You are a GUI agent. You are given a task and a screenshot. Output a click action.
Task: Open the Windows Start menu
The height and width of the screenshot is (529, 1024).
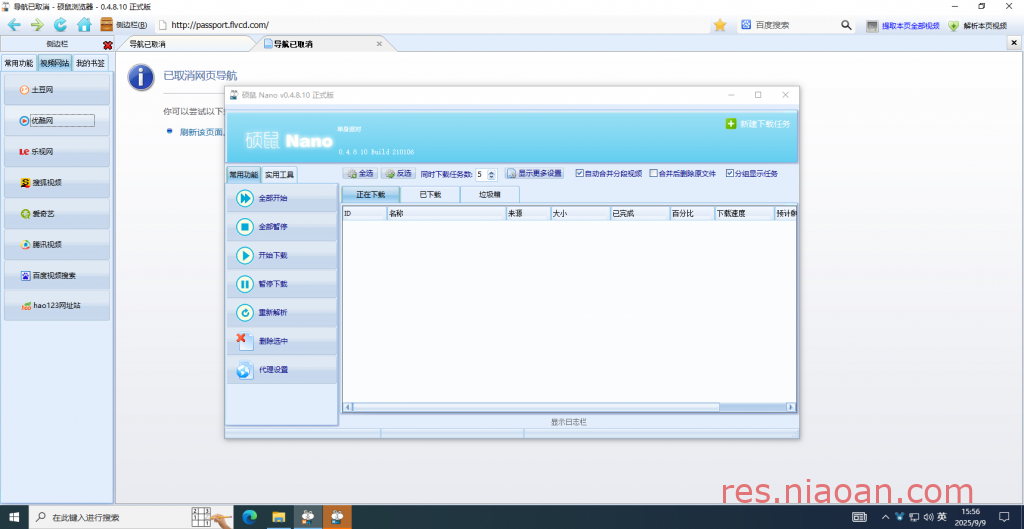[x=14, y=517]
